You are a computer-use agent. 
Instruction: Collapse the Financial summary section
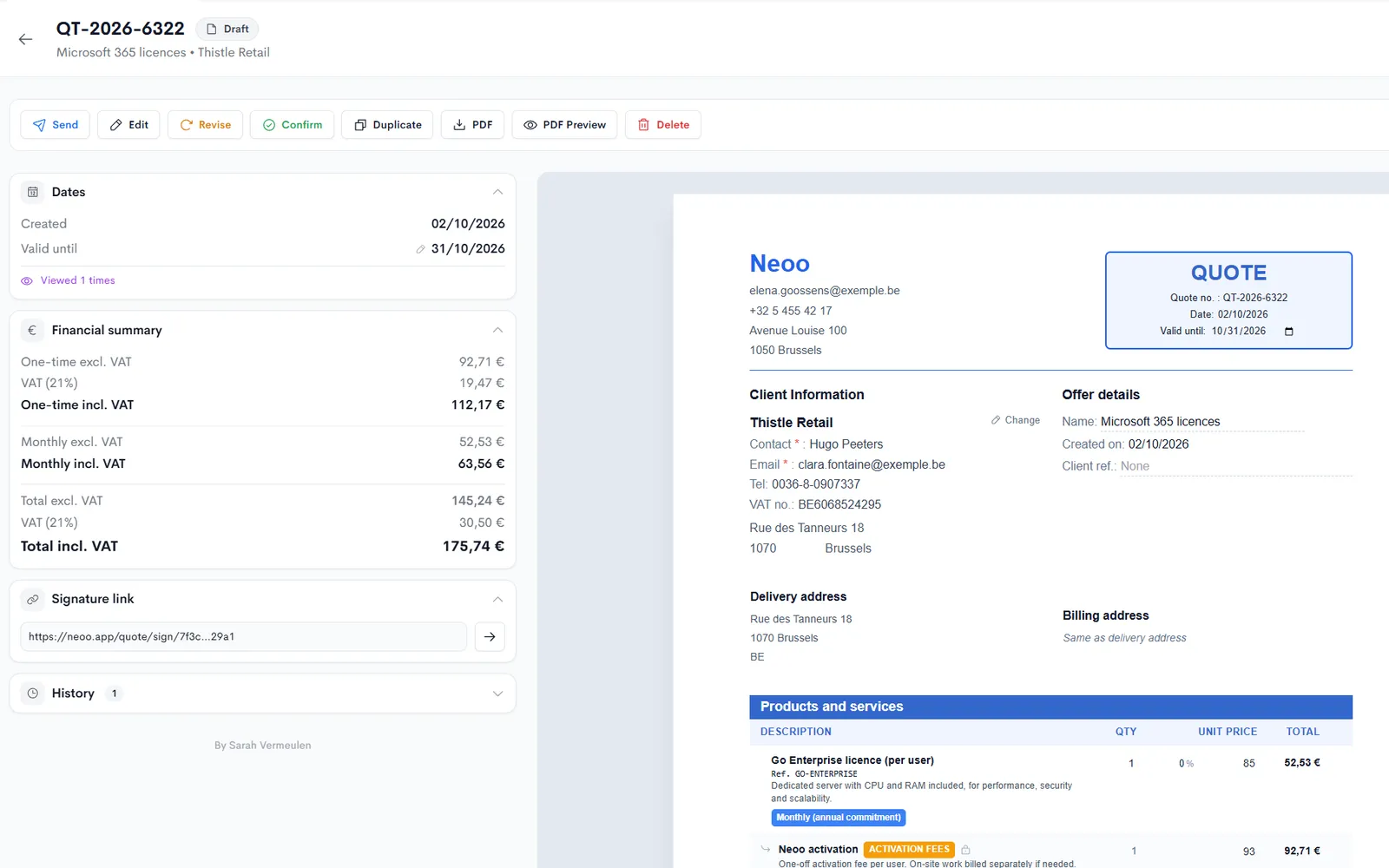497,330
